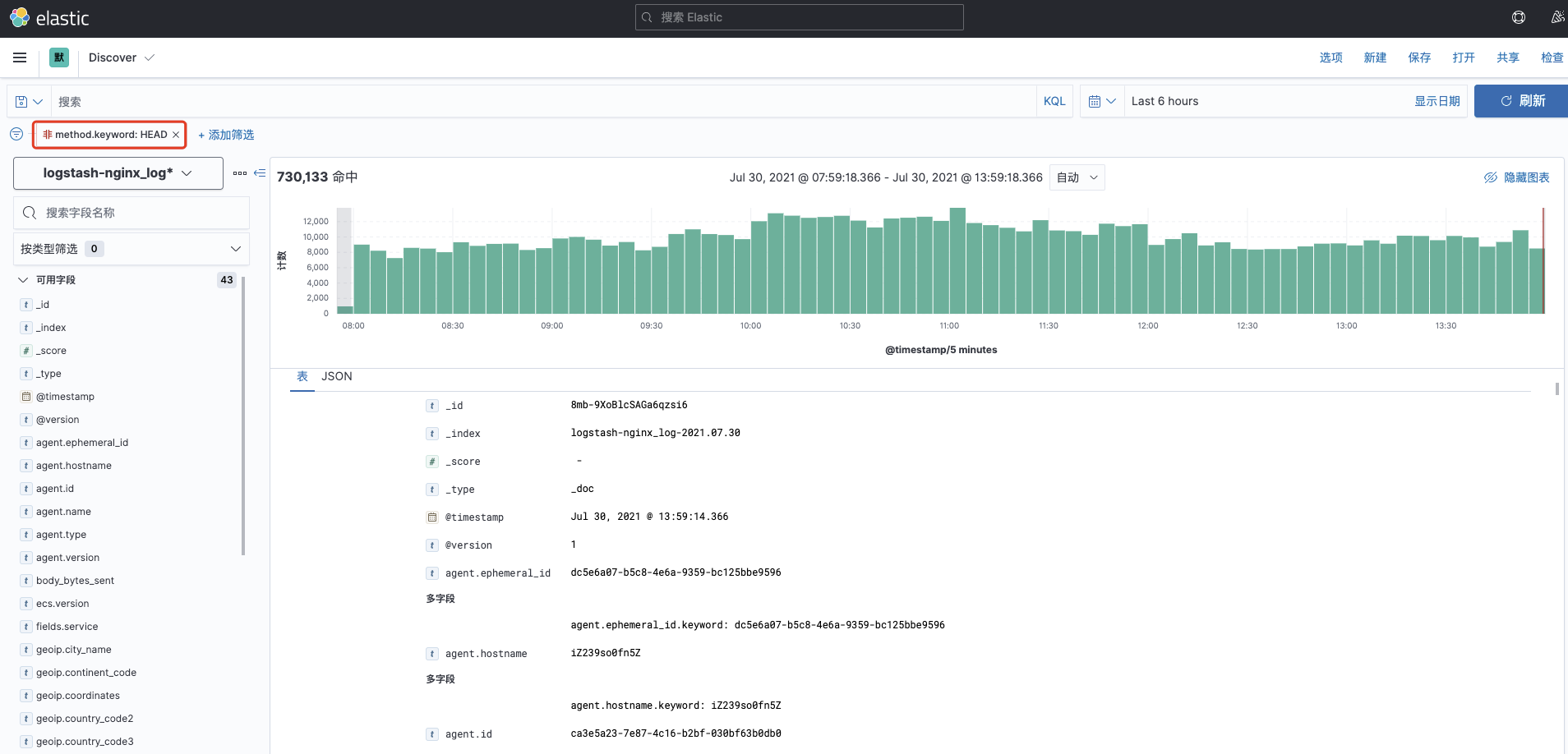This screenshot has height=754, width=1568.
Task: Click New in the top nav
Action: tap(1375, 57)
